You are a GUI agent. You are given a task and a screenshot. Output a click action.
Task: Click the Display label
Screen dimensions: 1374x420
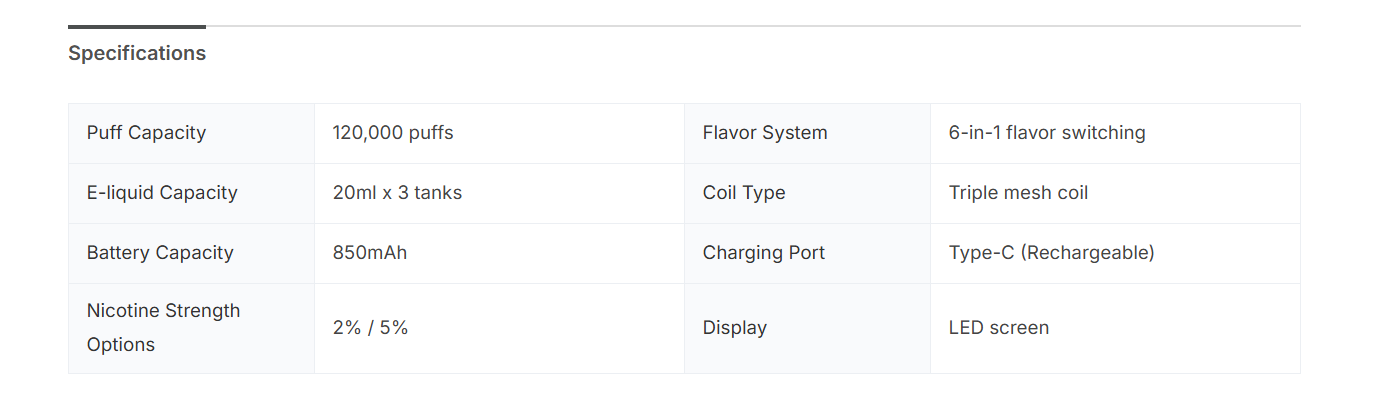tap(735, 328)
